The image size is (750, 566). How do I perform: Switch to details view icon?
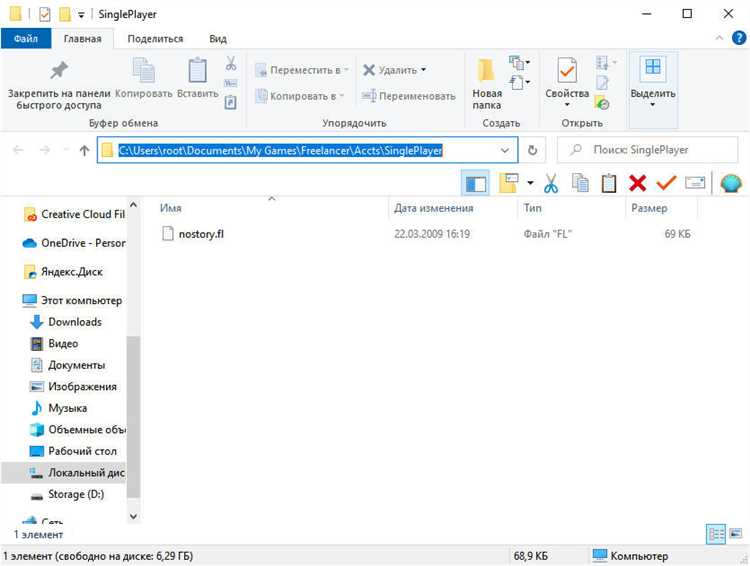pos(716,534)
